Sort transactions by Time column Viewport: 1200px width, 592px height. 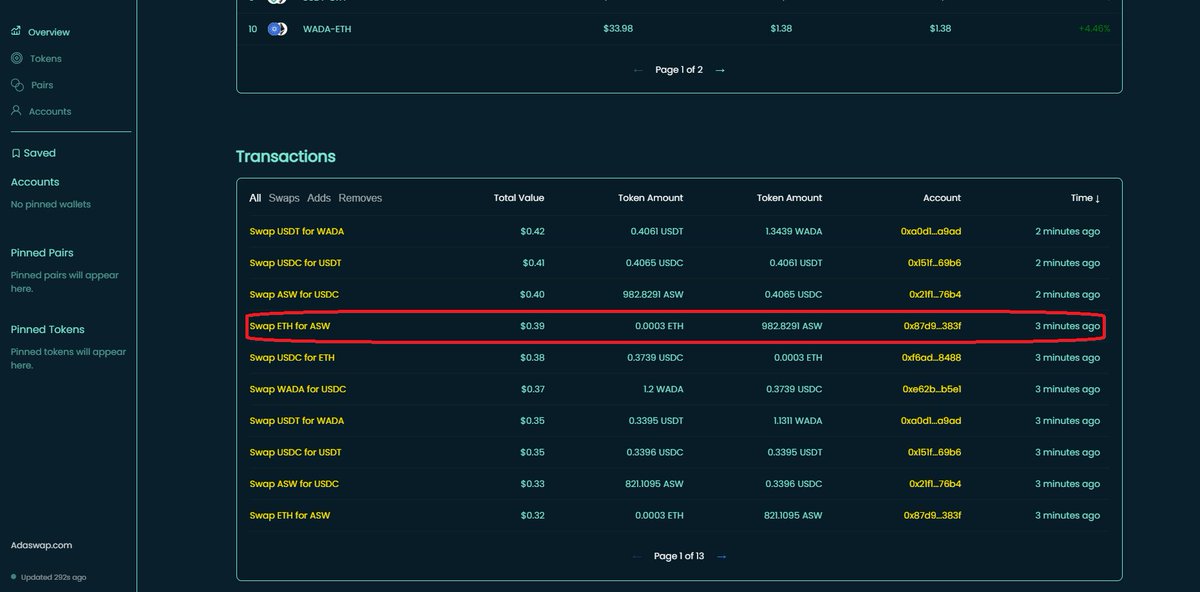[x=1085, y=198]
